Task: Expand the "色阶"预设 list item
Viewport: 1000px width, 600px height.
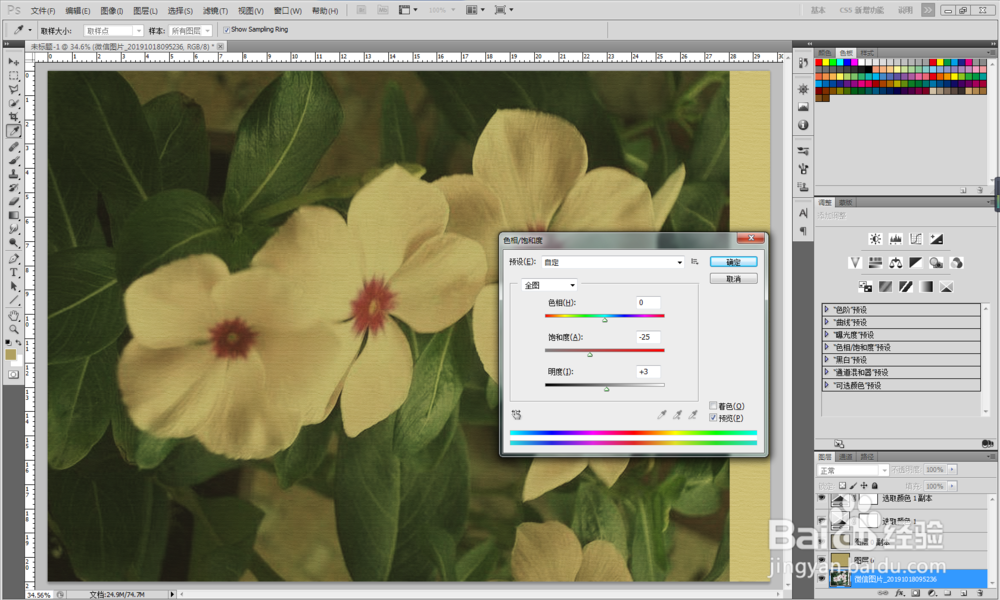Action: click(x=827, y=310)
